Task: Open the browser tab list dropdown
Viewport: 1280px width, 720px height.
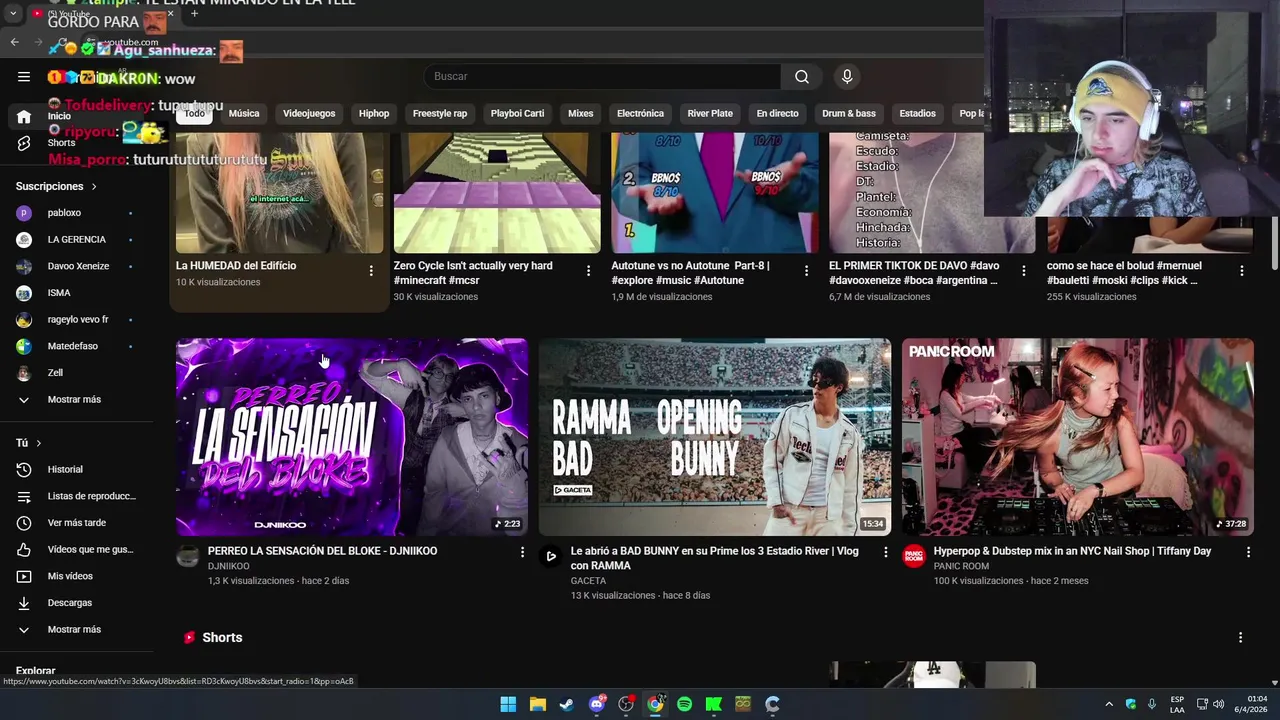Action: [x=13, y=14]
